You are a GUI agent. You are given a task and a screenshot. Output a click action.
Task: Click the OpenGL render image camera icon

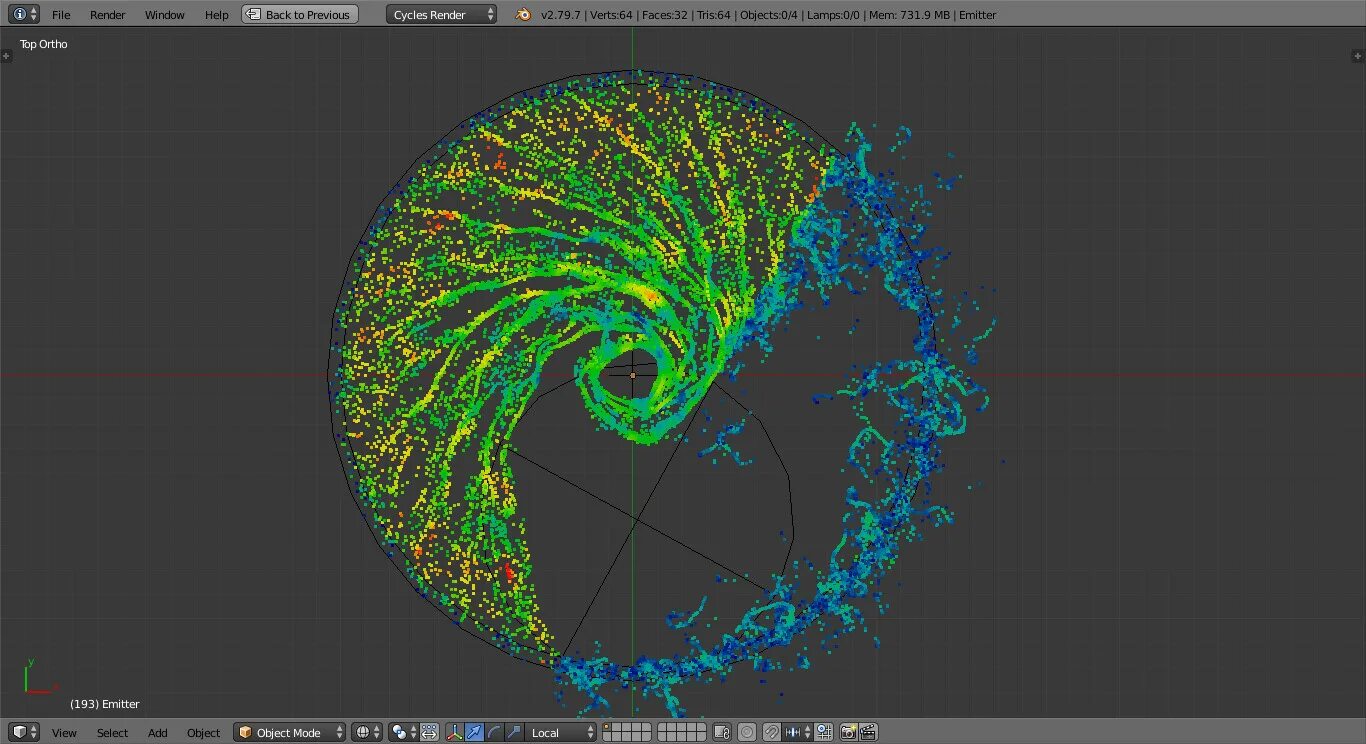[x=848, y=732]
